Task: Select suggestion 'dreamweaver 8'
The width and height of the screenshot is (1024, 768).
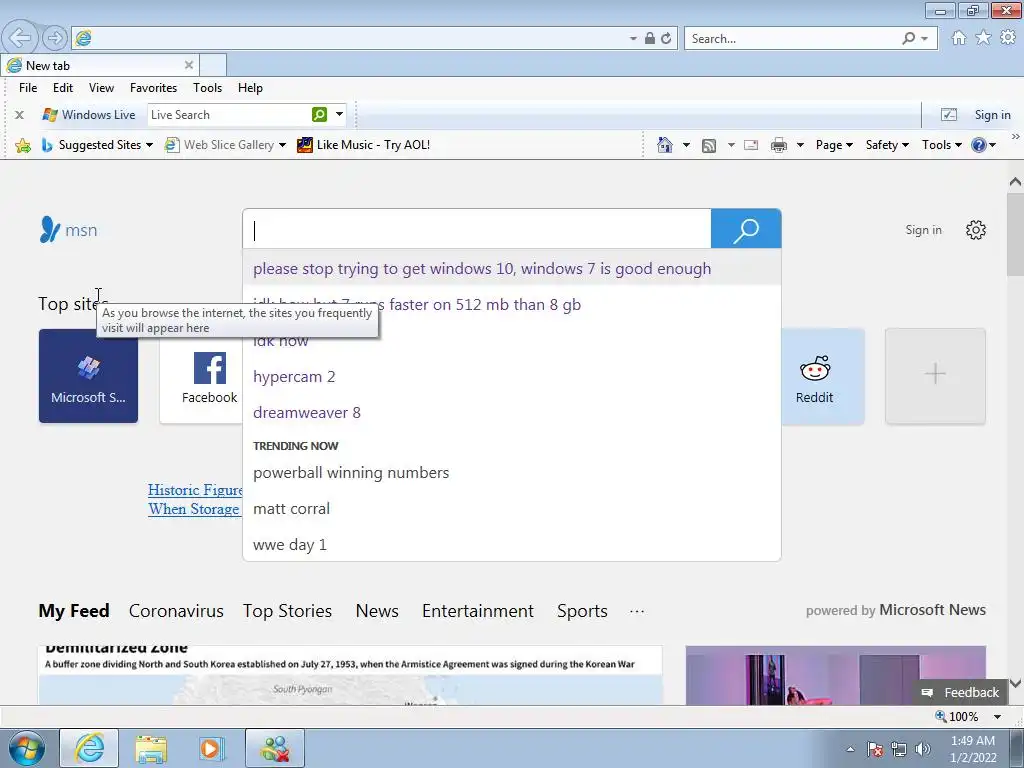Action: point(511,413)
